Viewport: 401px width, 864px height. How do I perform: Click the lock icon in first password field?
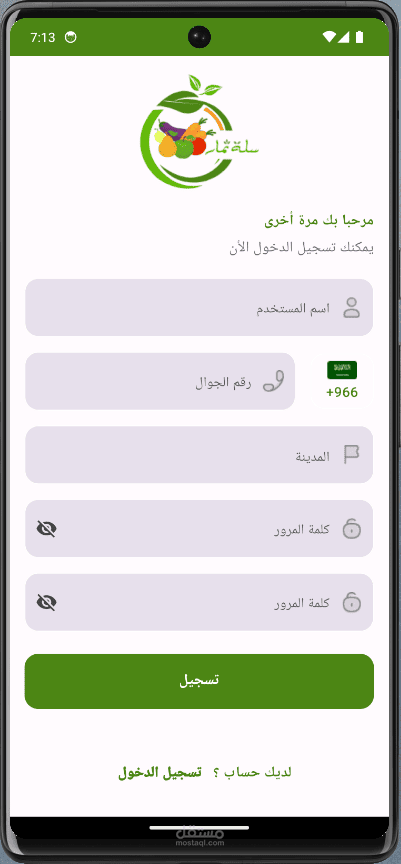tap(351, 528)
